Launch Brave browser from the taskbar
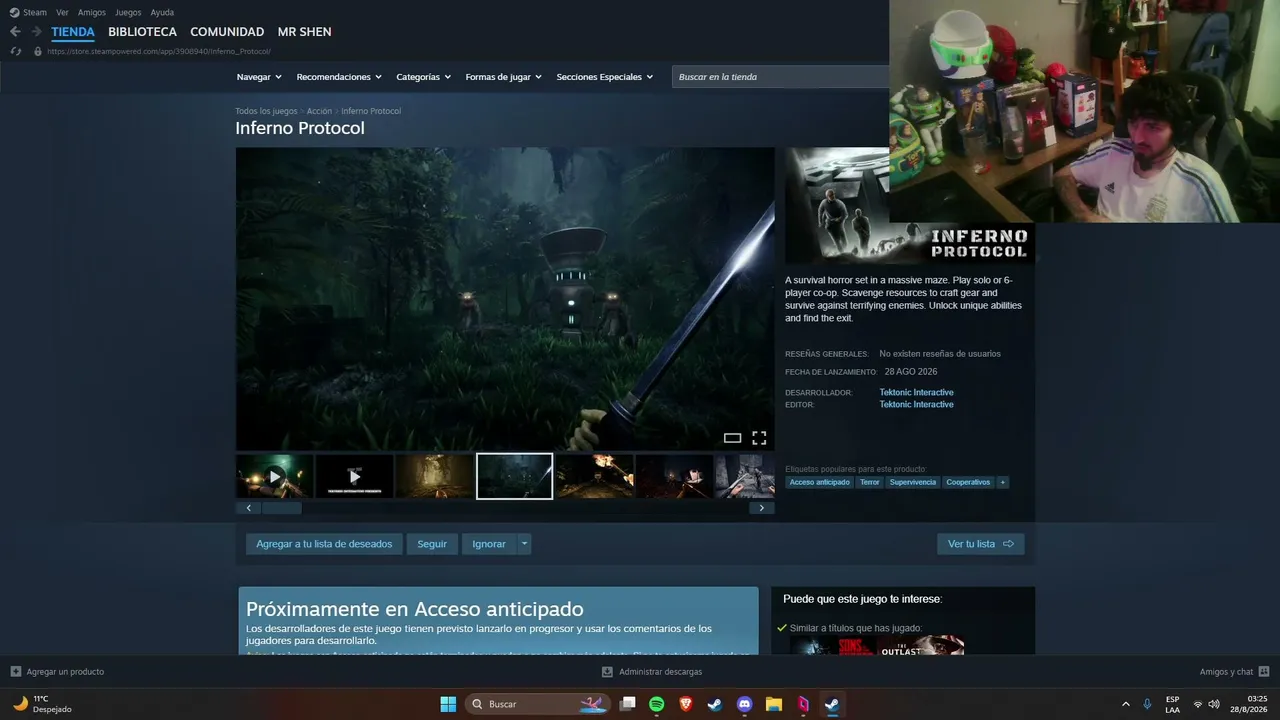1280x720 pixels. pyautogui.click(x=686, y=704)
